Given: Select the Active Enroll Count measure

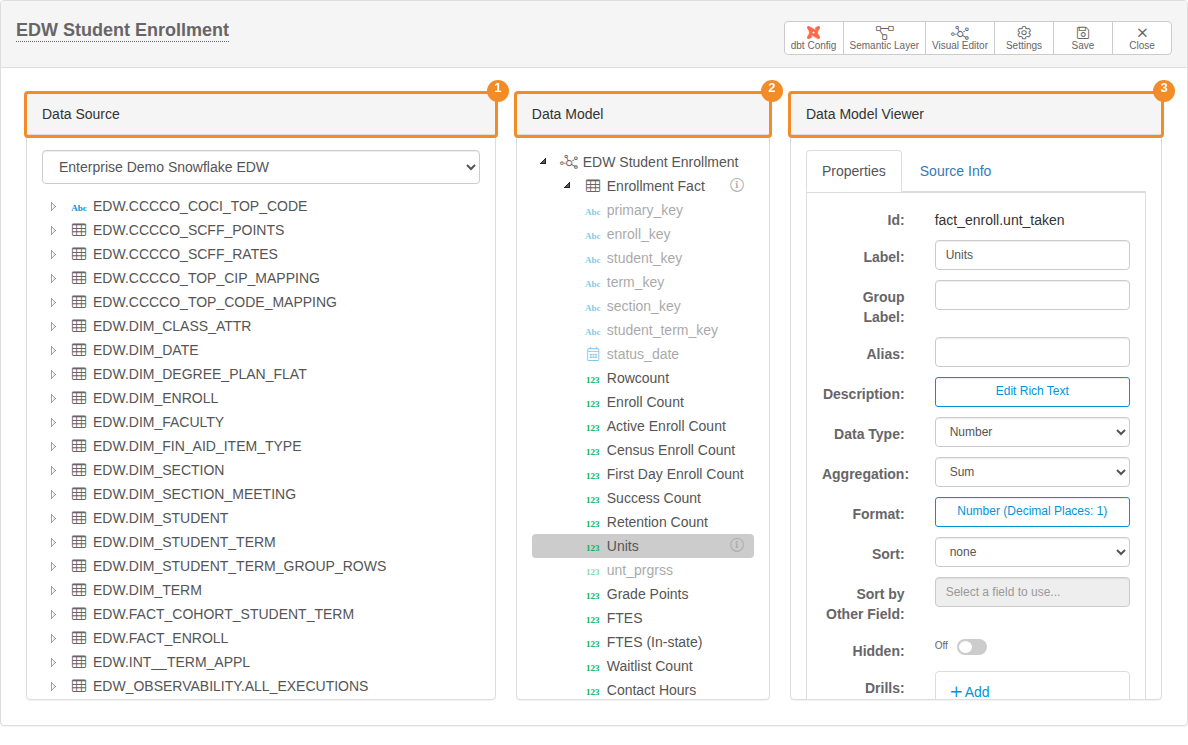Looking at the screenshot, I should [666, 426].
